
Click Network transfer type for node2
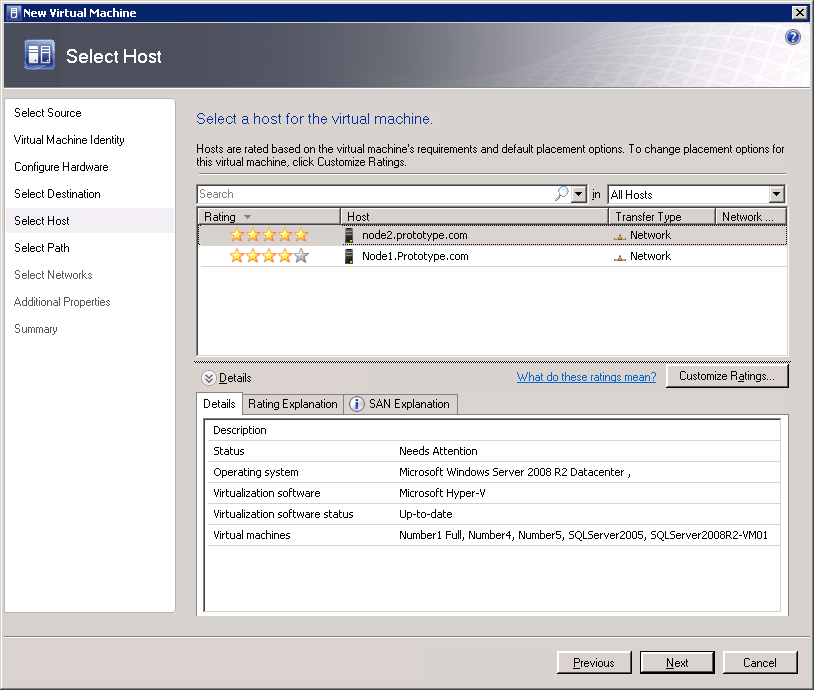(650, 235)
